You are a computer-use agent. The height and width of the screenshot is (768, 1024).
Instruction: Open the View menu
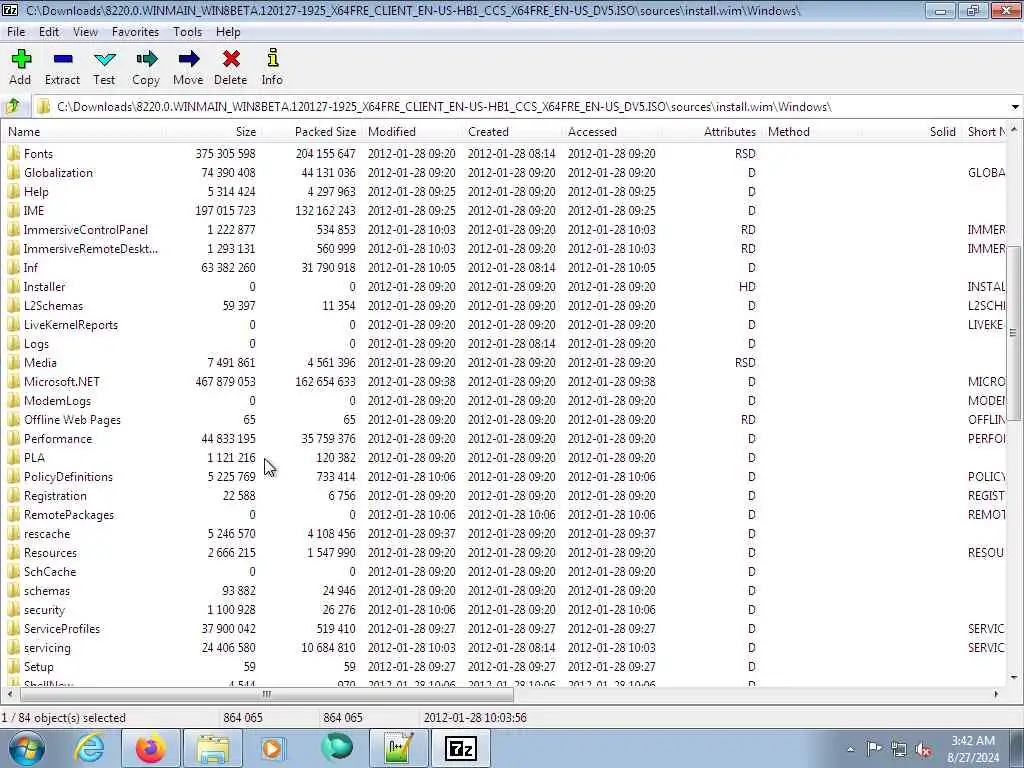coord(85,32)
